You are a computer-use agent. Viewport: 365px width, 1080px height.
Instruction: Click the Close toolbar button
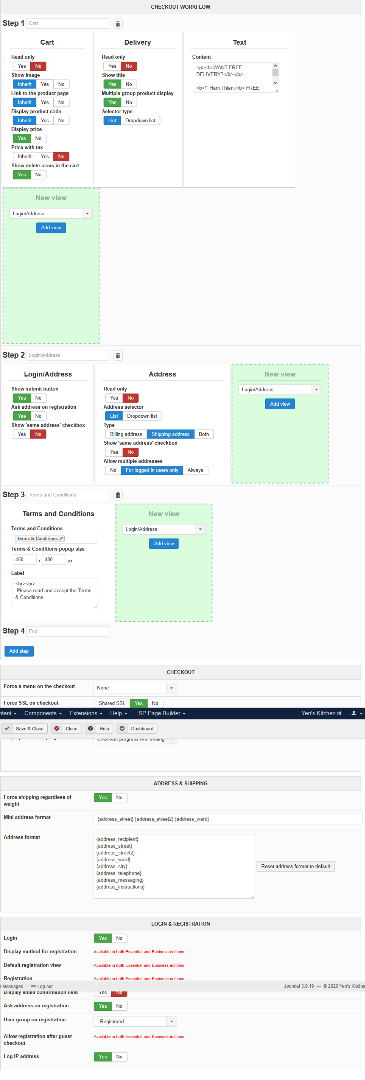(67, 728)
